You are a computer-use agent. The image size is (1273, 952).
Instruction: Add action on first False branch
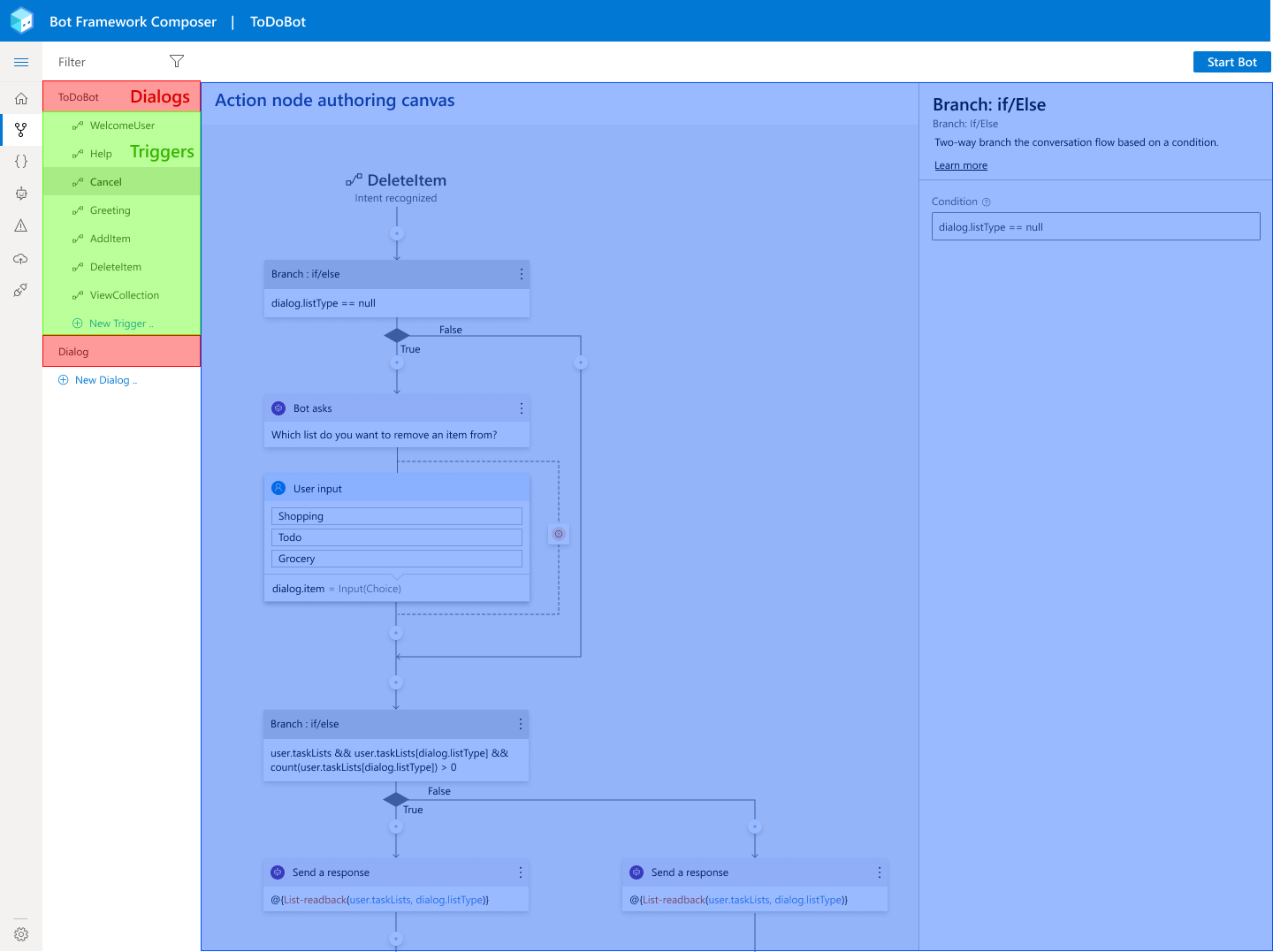581,362
